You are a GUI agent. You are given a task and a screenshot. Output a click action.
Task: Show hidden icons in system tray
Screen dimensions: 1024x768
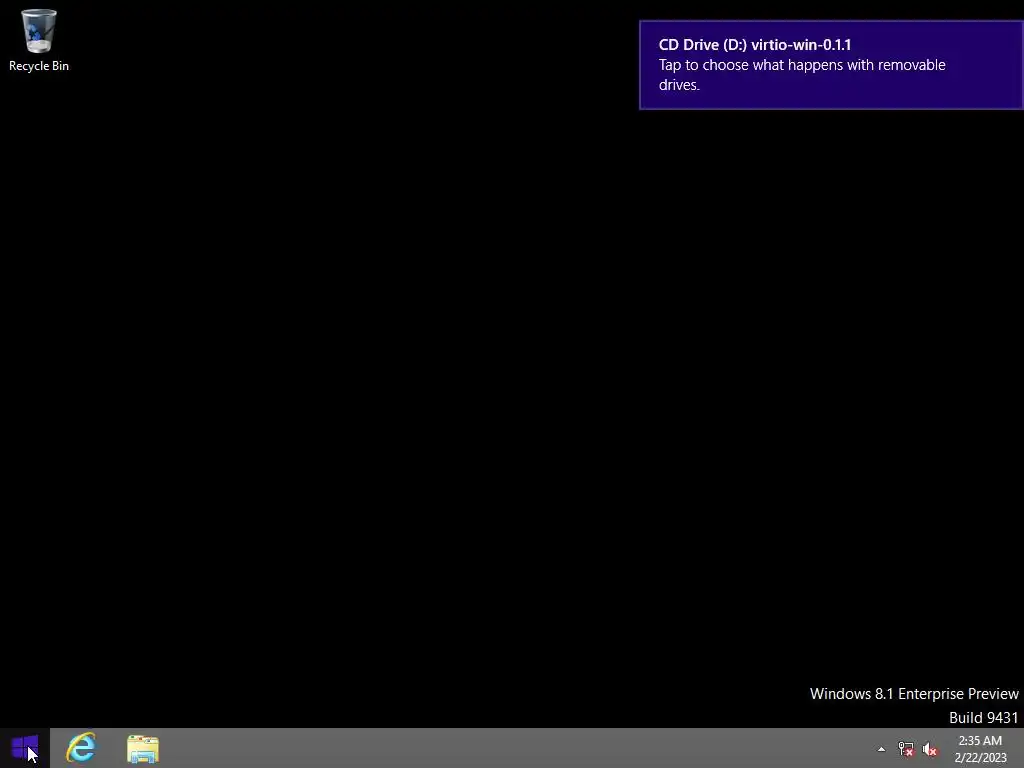881,749
